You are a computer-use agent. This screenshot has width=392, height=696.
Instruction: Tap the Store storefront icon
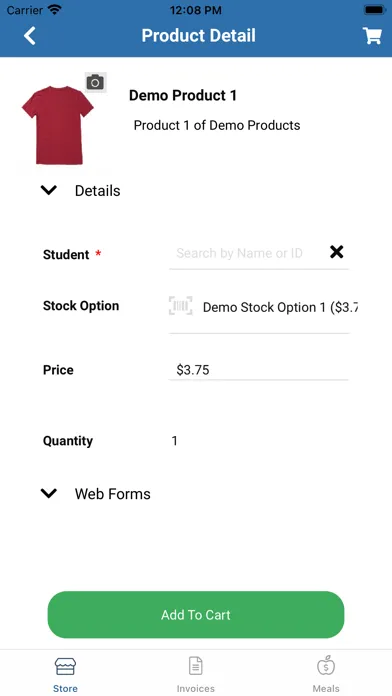65,666
